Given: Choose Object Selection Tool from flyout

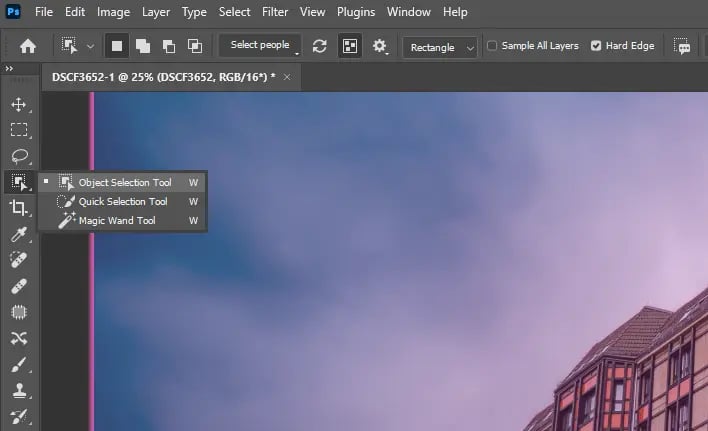Looking at the screenshot, I should (x=122, y=182).
